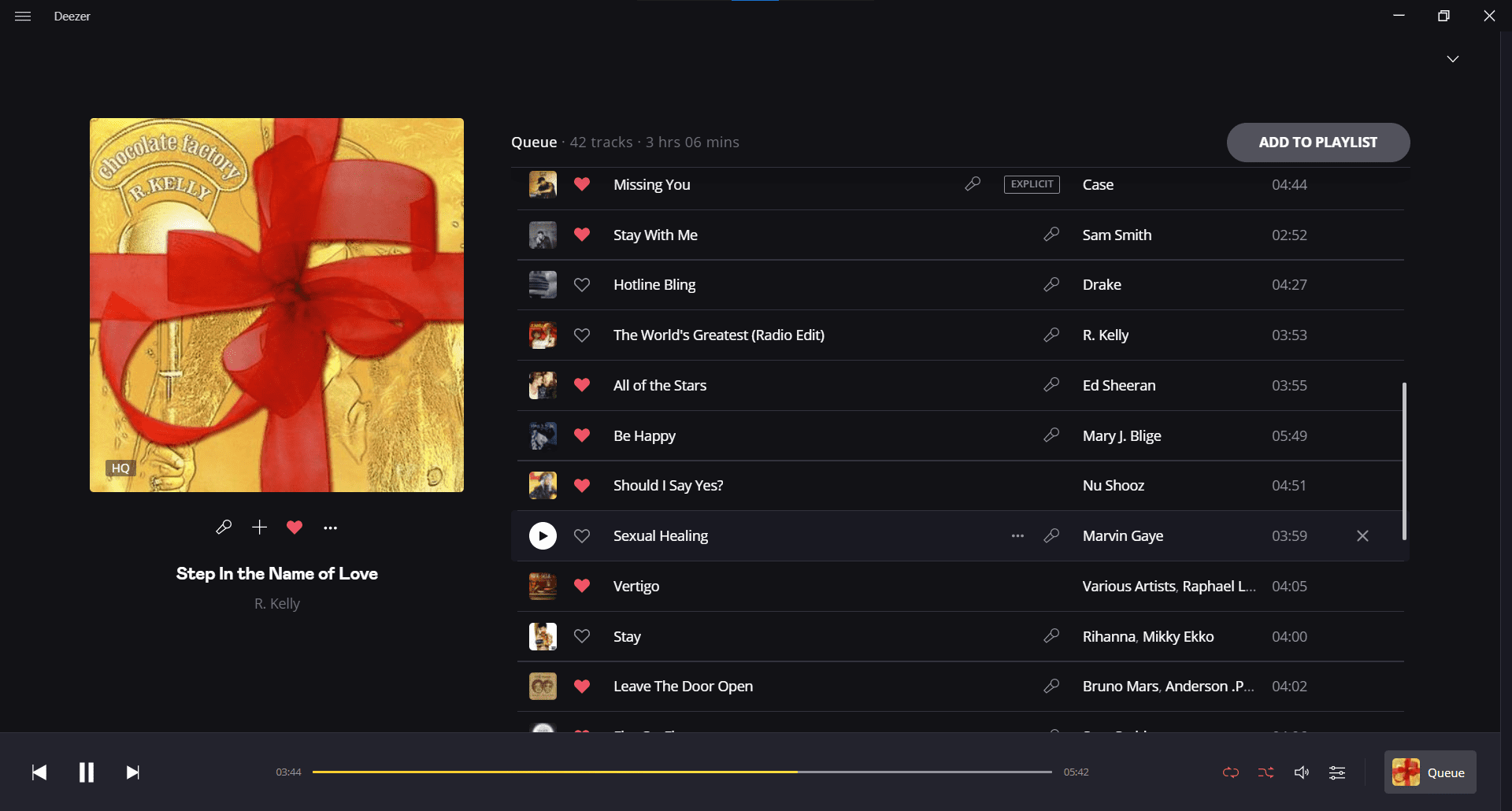Click the ADD TO PLAYLIST button
The height and width of the screenshot is (811, 1512).
[x=1318, y=143]
